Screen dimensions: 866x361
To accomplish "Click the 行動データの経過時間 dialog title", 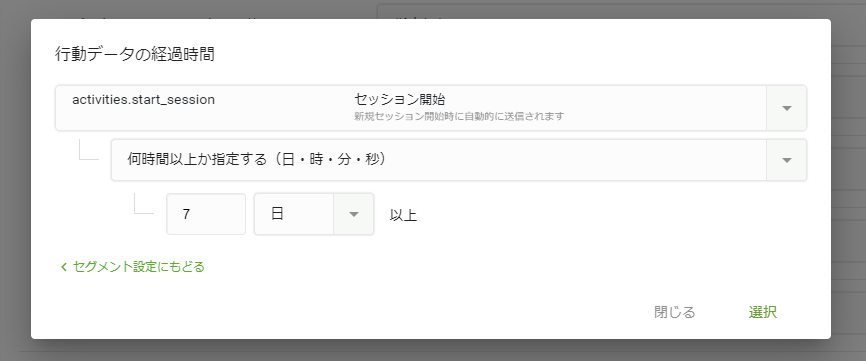I will click(135, 55).
